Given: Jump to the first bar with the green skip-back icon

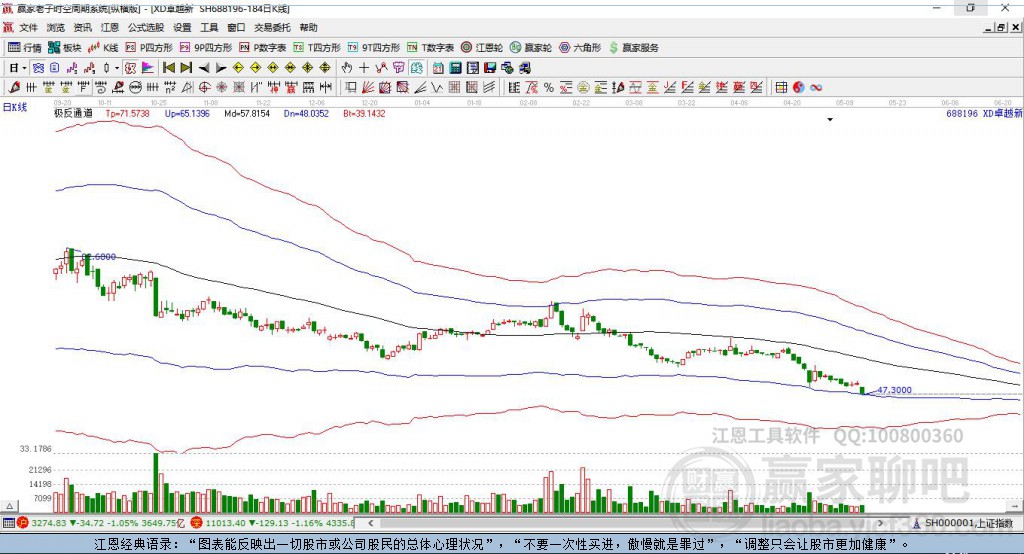Looking at the screenshot, I should pyautogui.click(x=168, y=68).
